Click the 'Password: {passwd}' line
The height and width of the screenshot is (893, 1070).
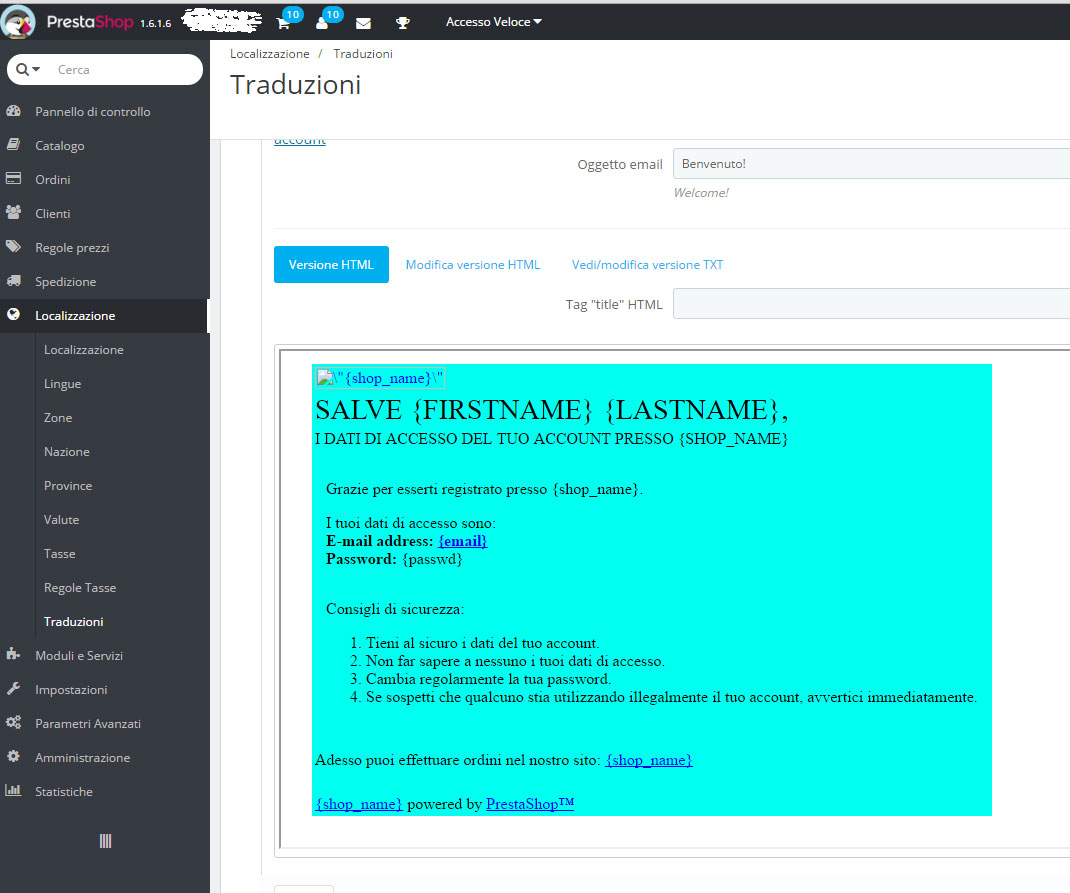394,559
